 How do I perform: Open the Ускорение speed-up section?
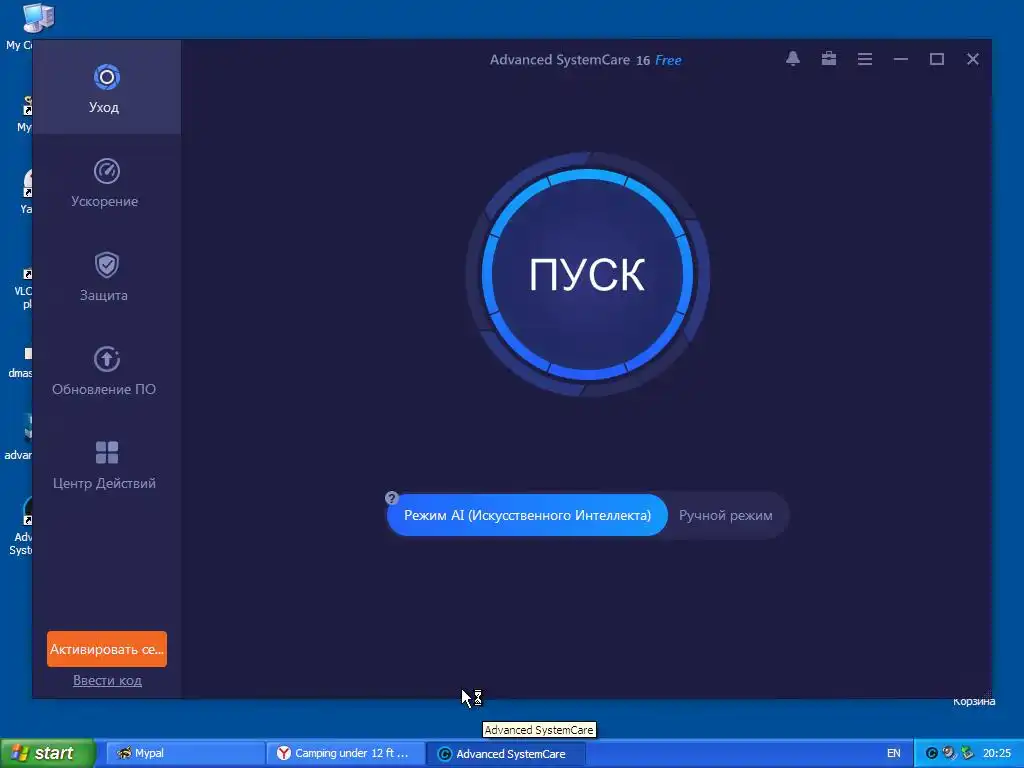[106, 183]
